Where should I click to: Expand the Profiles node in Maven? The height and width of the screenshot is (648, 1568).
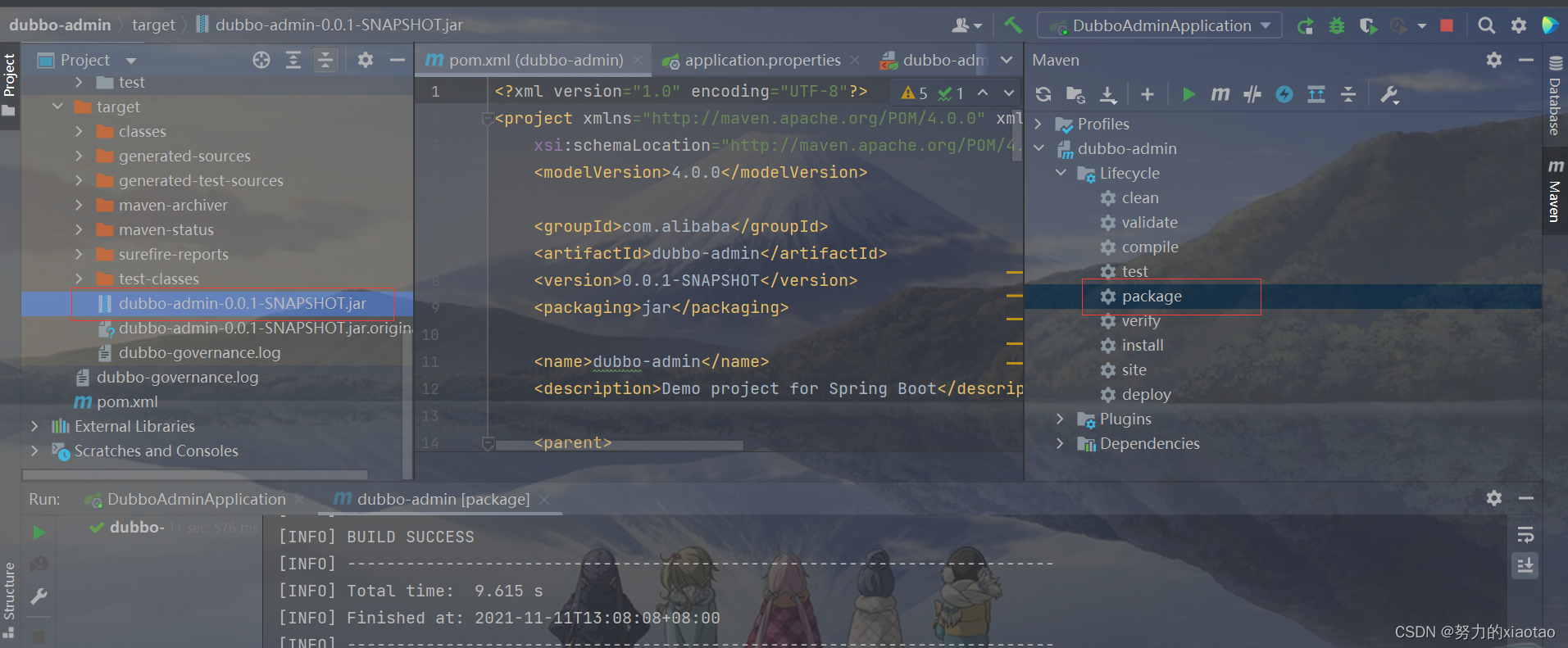pyautogui.click(x=1039, y=124)
